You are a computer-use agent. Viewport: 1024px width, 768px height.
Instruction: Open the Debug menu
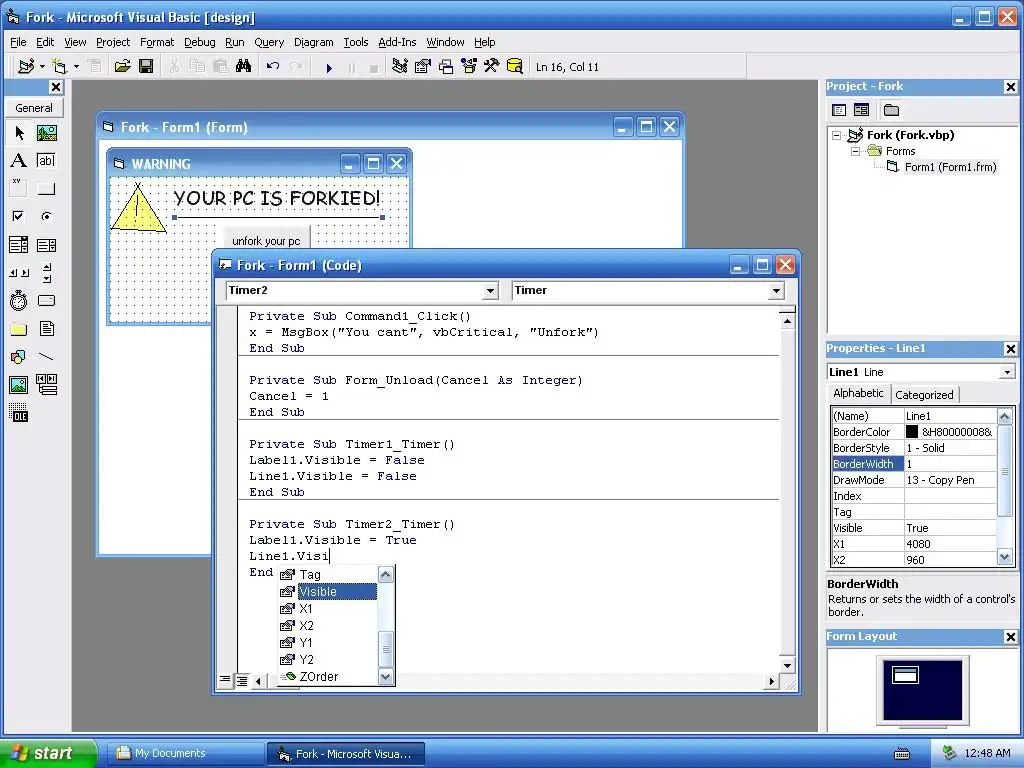coord(199,42)
